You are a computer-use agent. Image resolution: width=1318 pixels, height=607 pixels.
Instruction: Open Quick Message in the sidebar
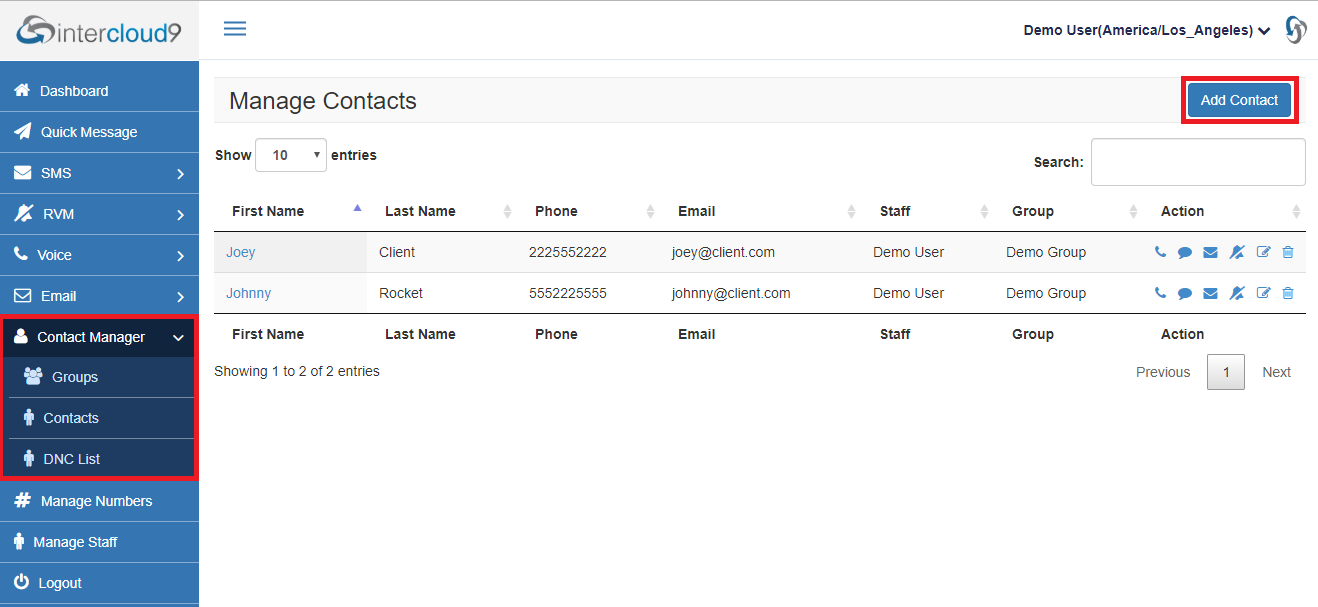99,132
